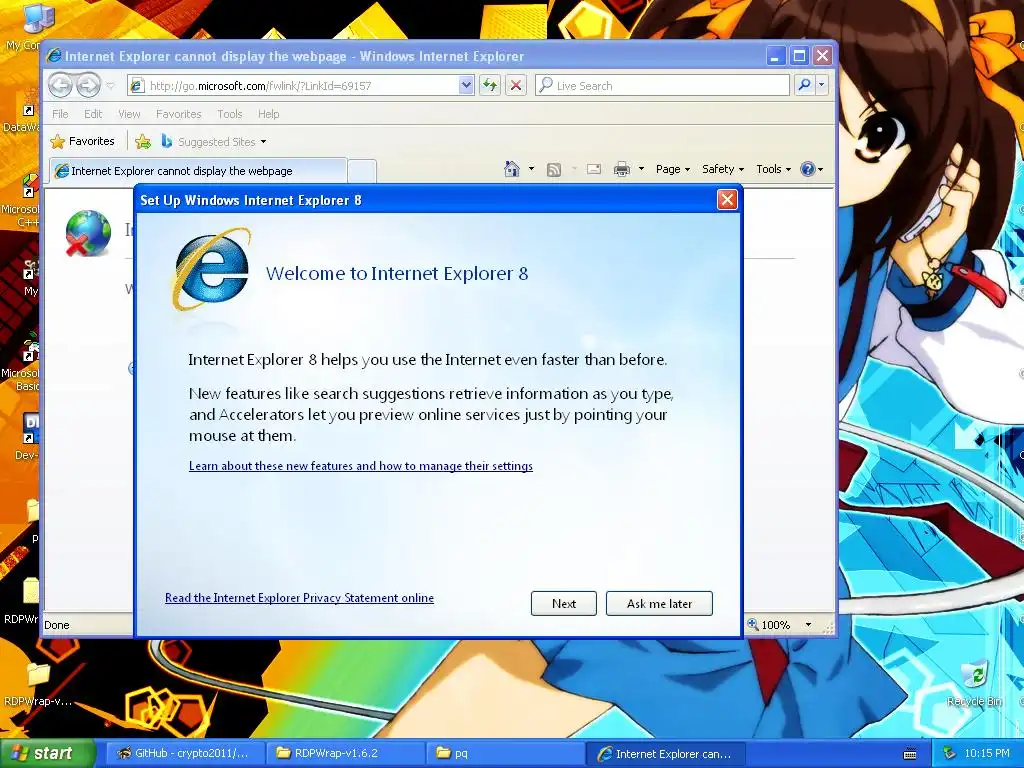Open the recent pages dropdown beside Forward
Image resolution: width=1024 pixels, height=768 pixels.
[x=110, y=86]
